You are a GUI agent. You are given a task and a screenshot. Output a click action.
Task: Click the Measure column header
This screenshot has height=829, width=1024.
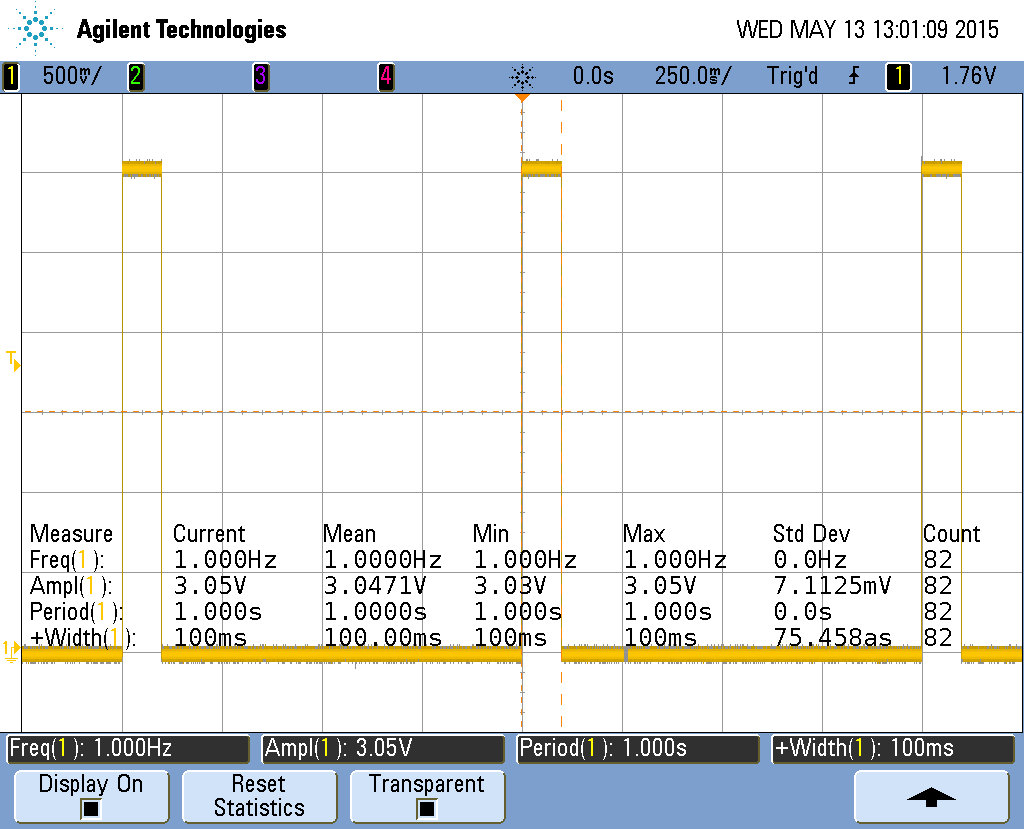coord(71,534)
